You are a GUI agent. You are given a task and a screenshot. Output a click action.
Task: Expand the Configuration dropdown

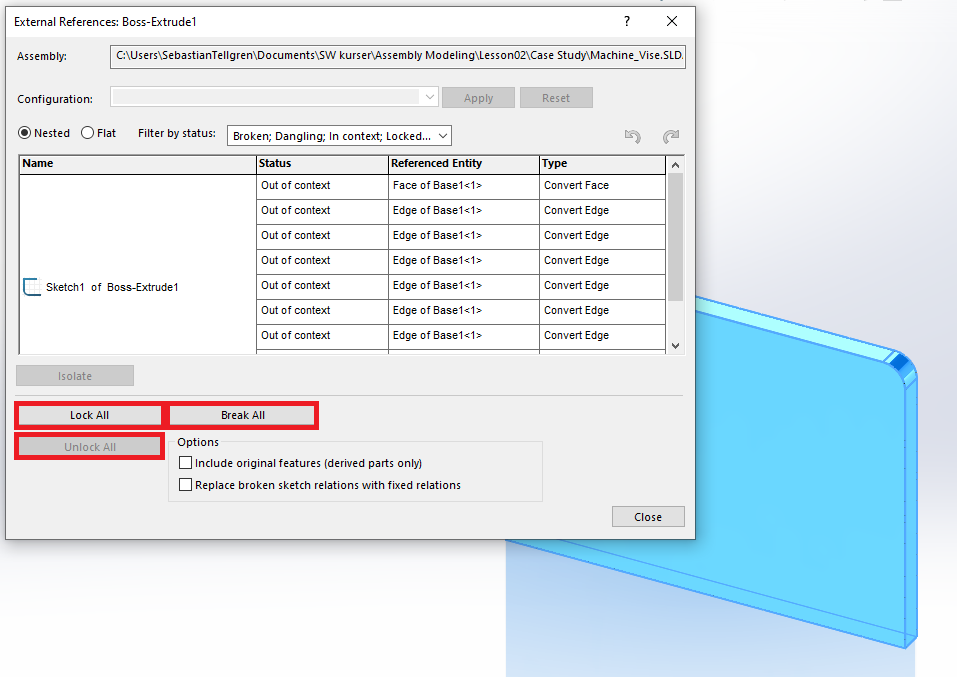(x=430, y=97)
